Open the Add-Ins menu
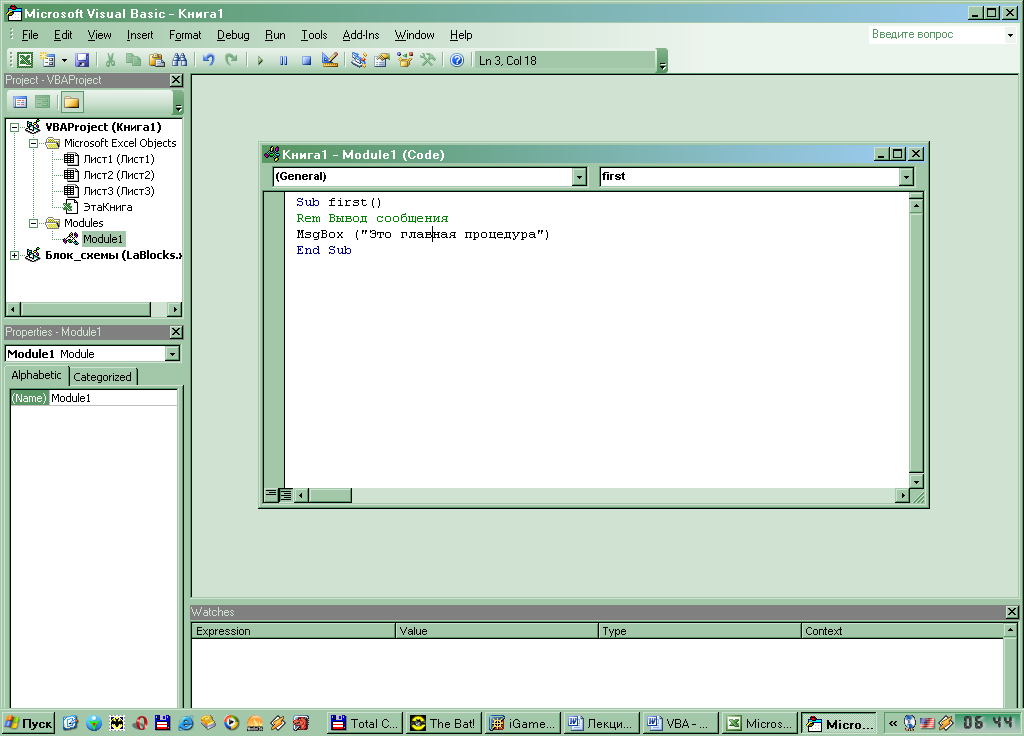Viewport: 1024px width, 736px height. 360,35
